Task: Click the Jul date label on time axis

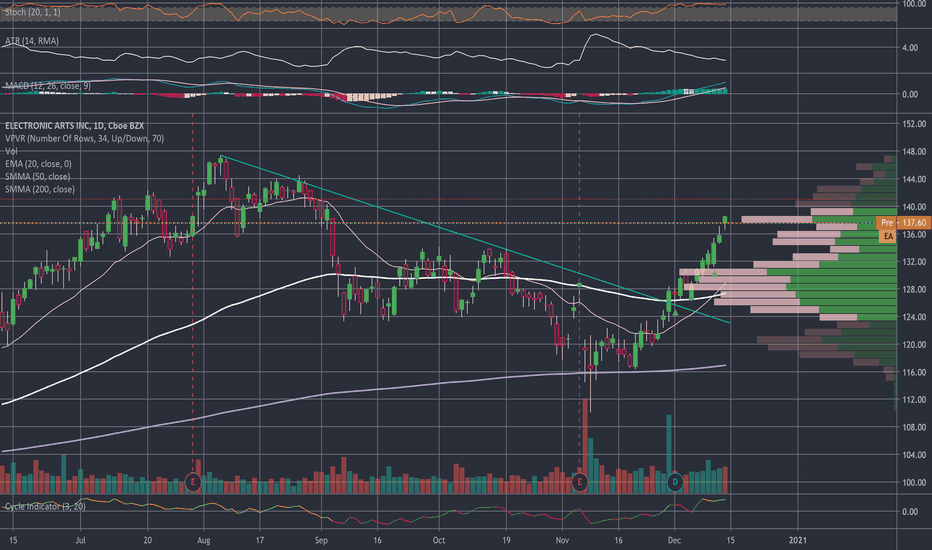Action: [80, 540]
